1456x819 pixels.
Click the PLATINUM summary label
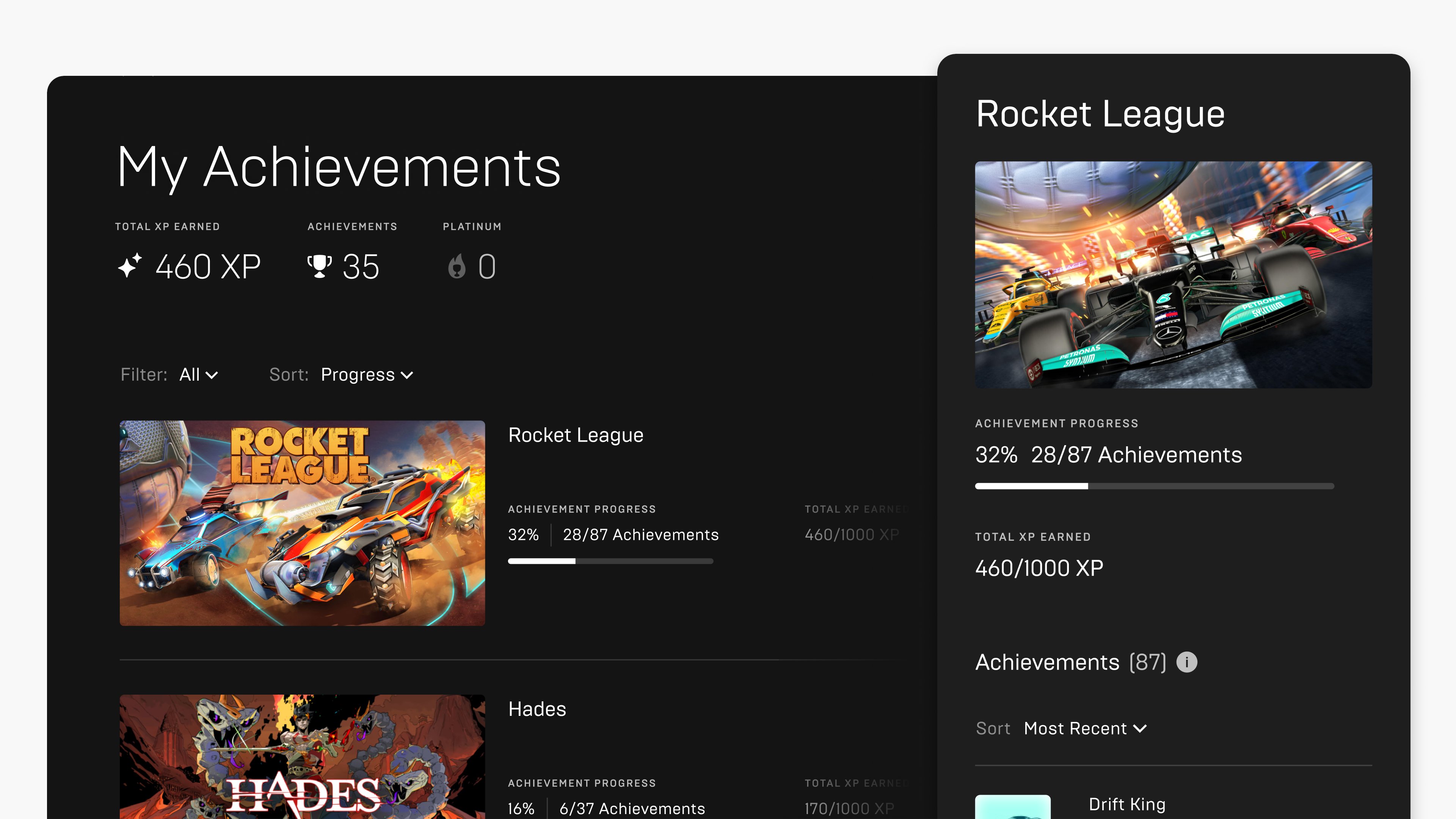(x=472, y=227)
